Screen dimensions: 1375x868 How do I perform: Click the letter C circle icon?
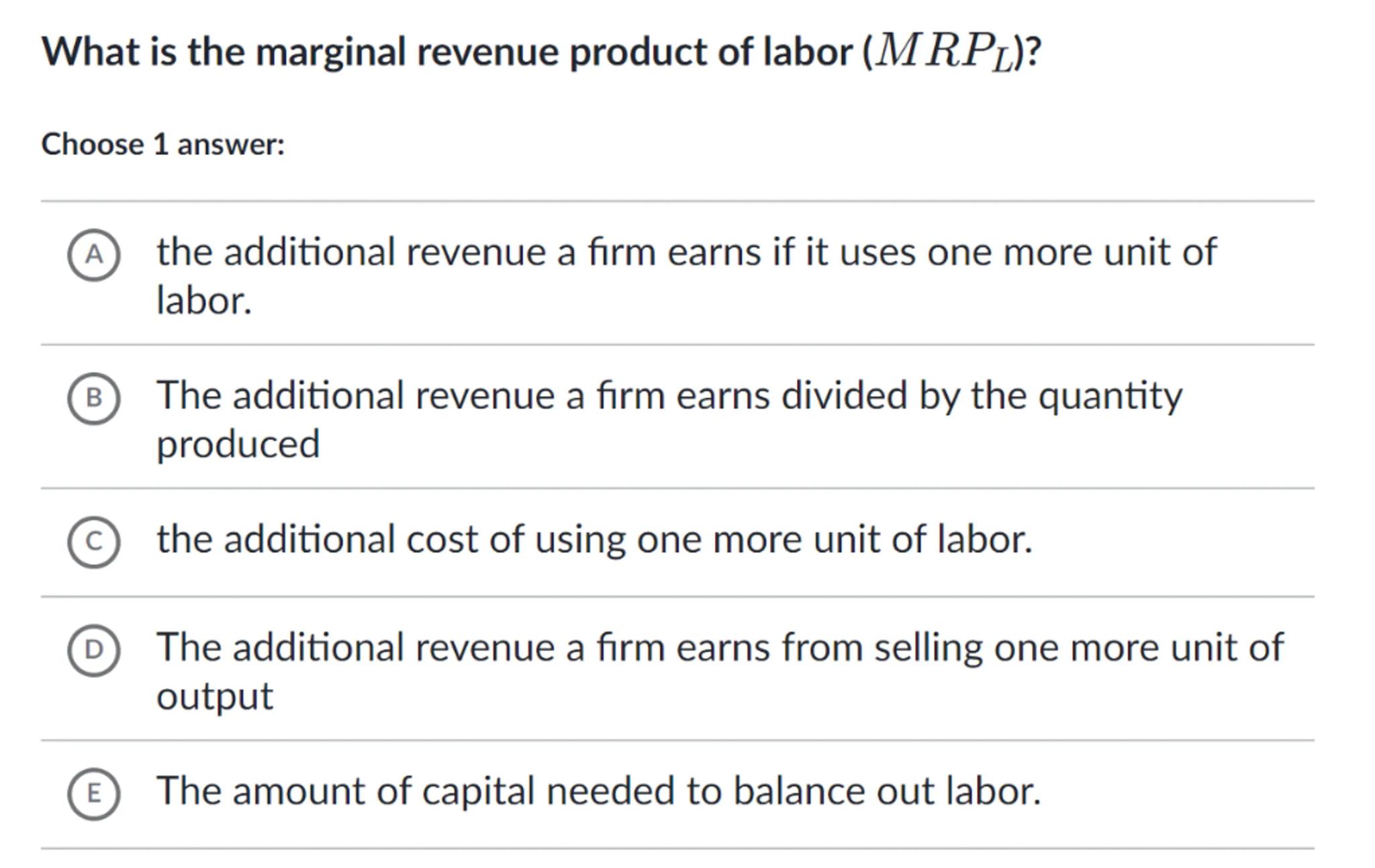94,542
